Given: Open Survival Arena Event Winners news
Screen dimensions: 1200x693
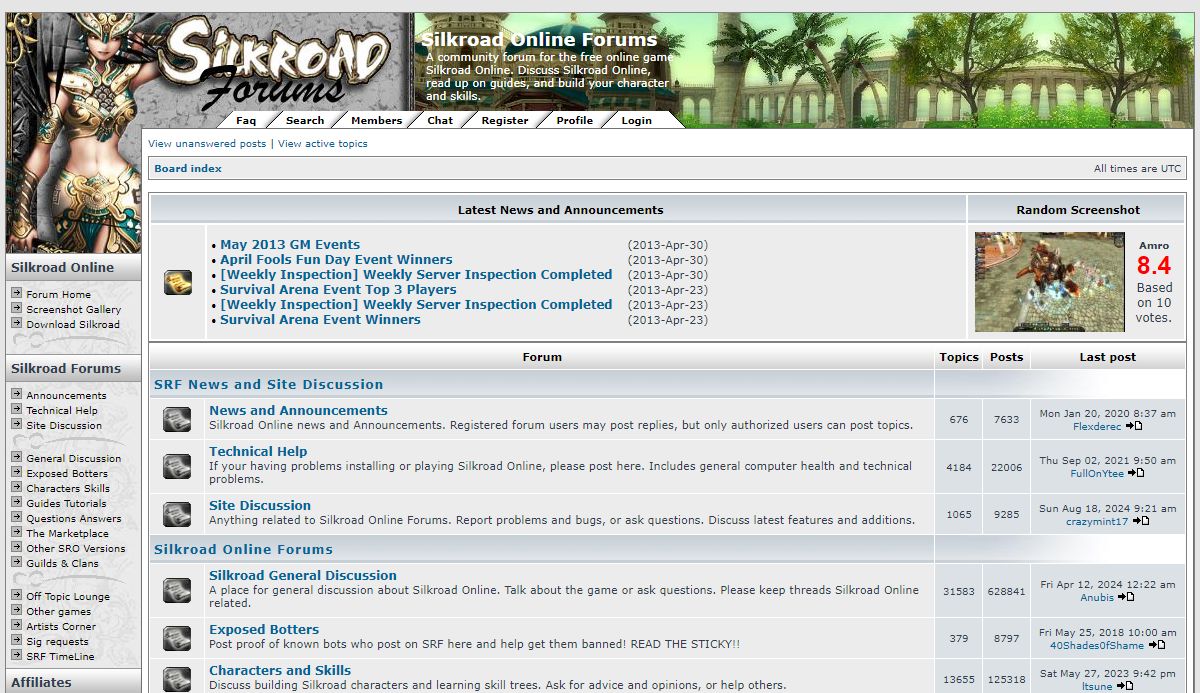Looking at the screenshot, I should click(320, 319).
